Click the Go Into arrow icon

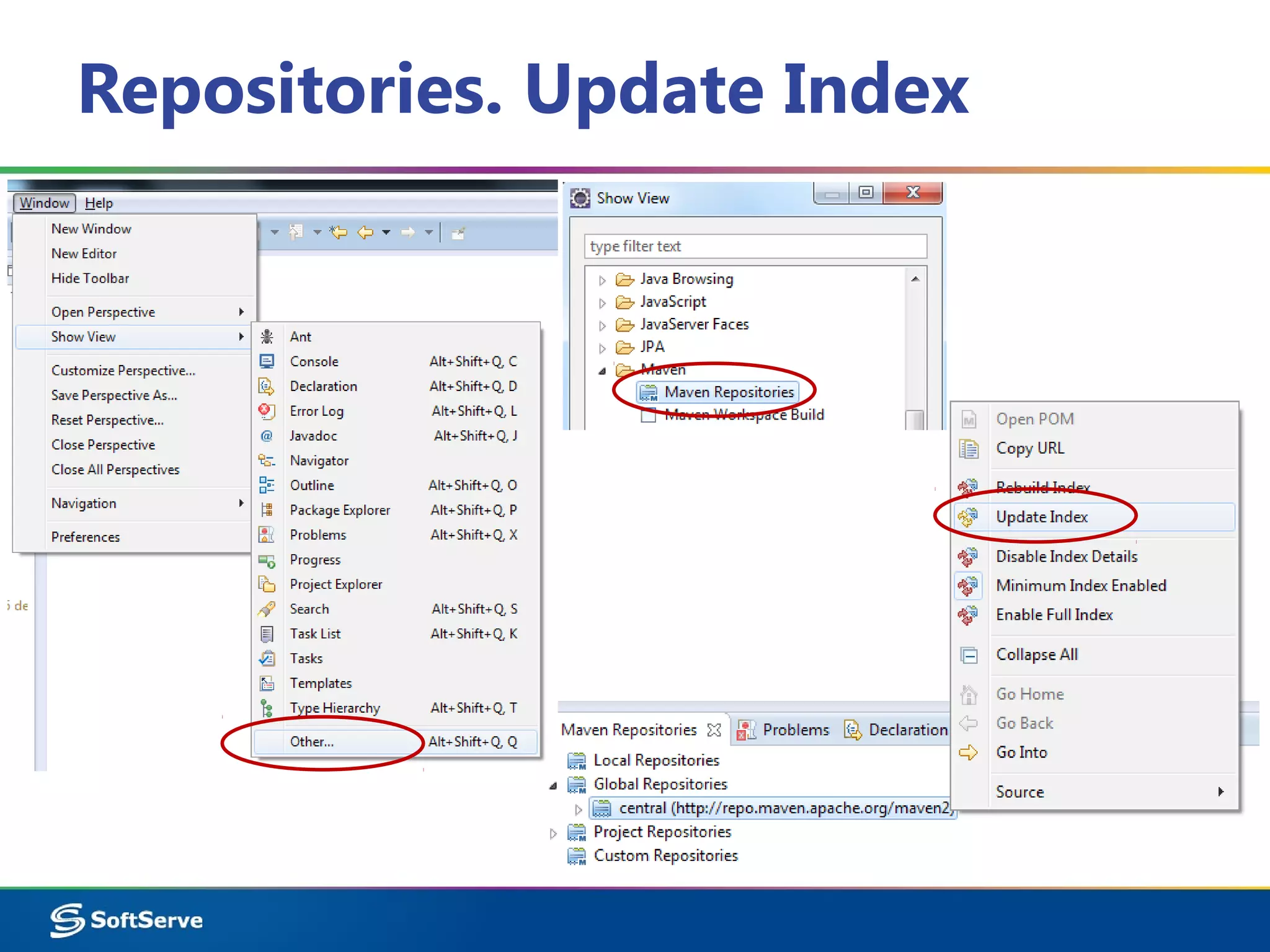[x=968, y=752]
